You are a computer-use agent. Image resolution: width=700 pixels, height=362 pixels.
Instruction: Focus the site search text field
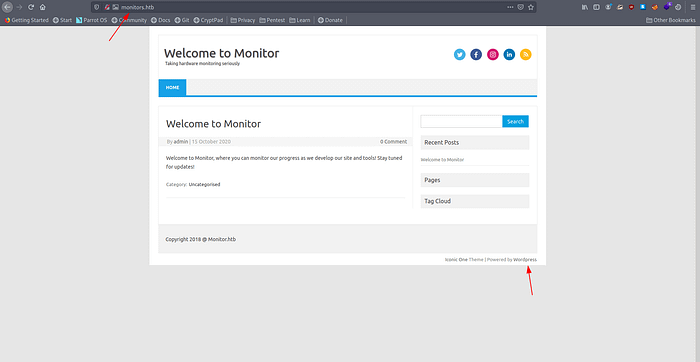(x=461, y=121)
